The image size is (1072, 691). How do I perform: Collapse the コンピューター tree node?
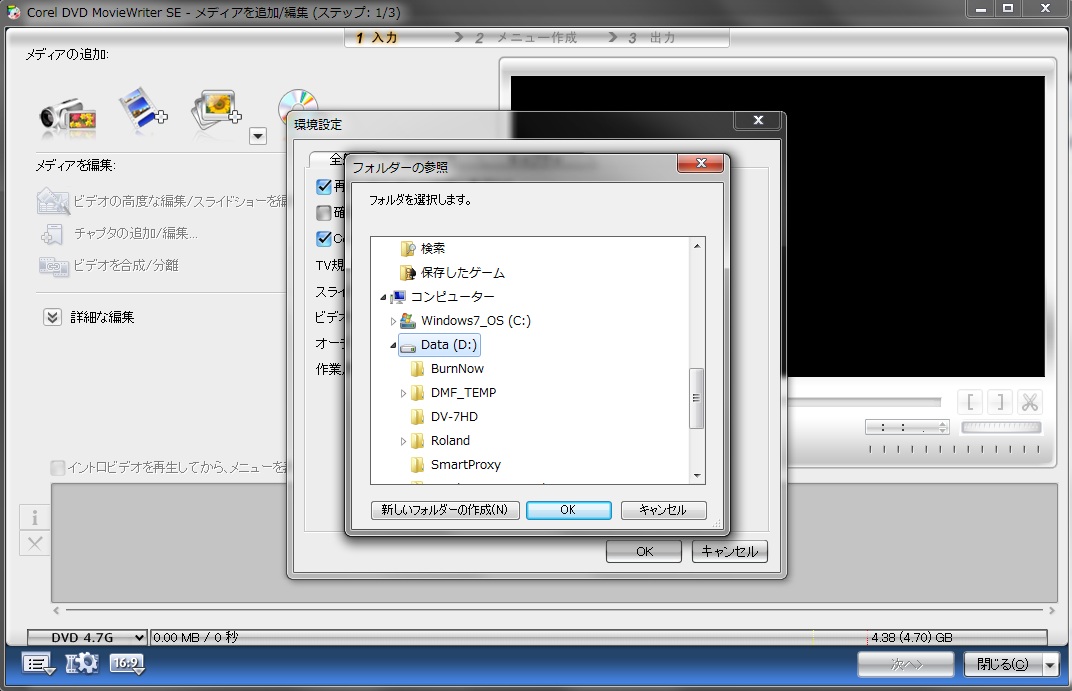pyautogui.click(x=383, y=297)
